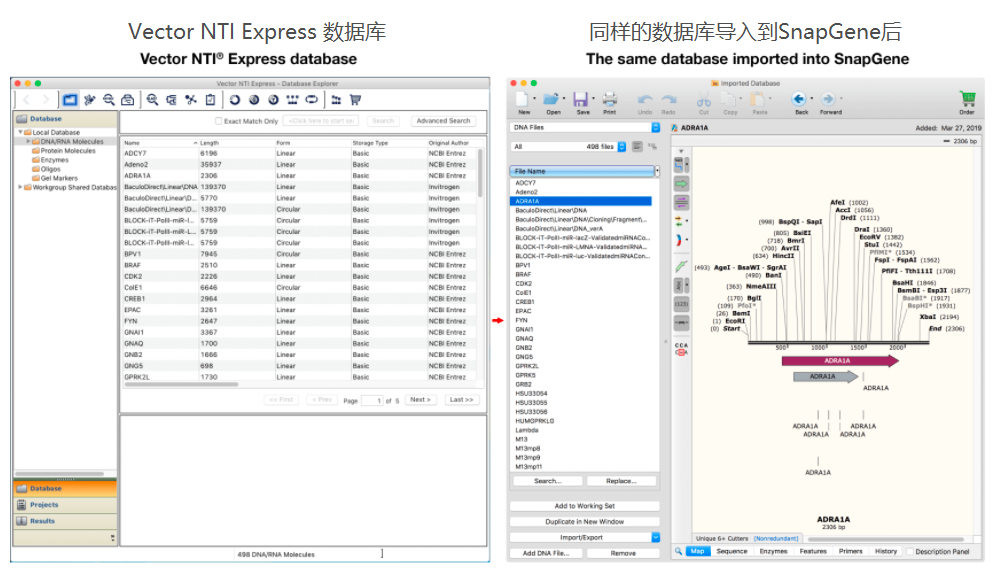
Task: Click the Save floppy icon in SnapGene
Action: click(x=581, y=99)
